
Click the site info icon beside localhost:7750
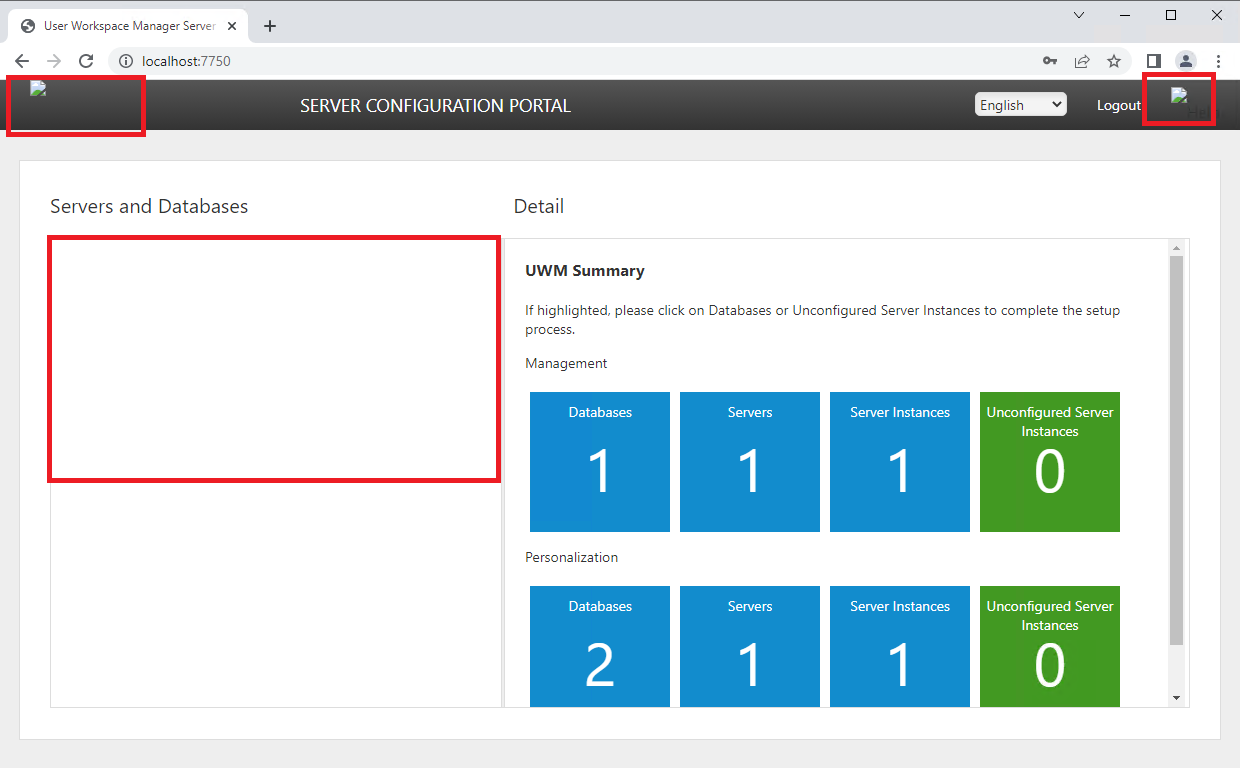(x=125, y=61)
